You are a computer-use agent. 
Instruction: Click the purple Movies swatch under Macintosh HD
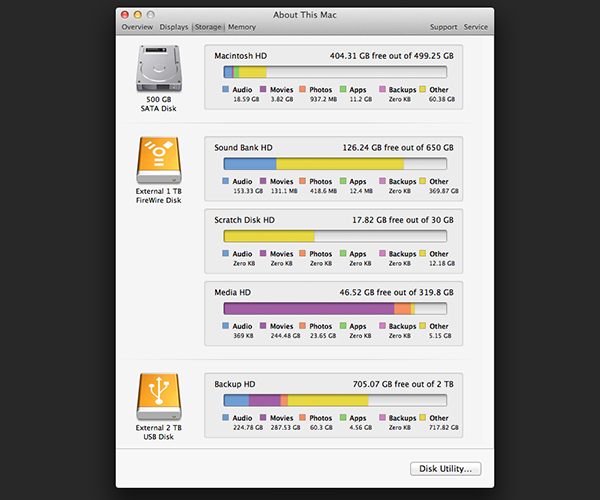pos(263,89)
